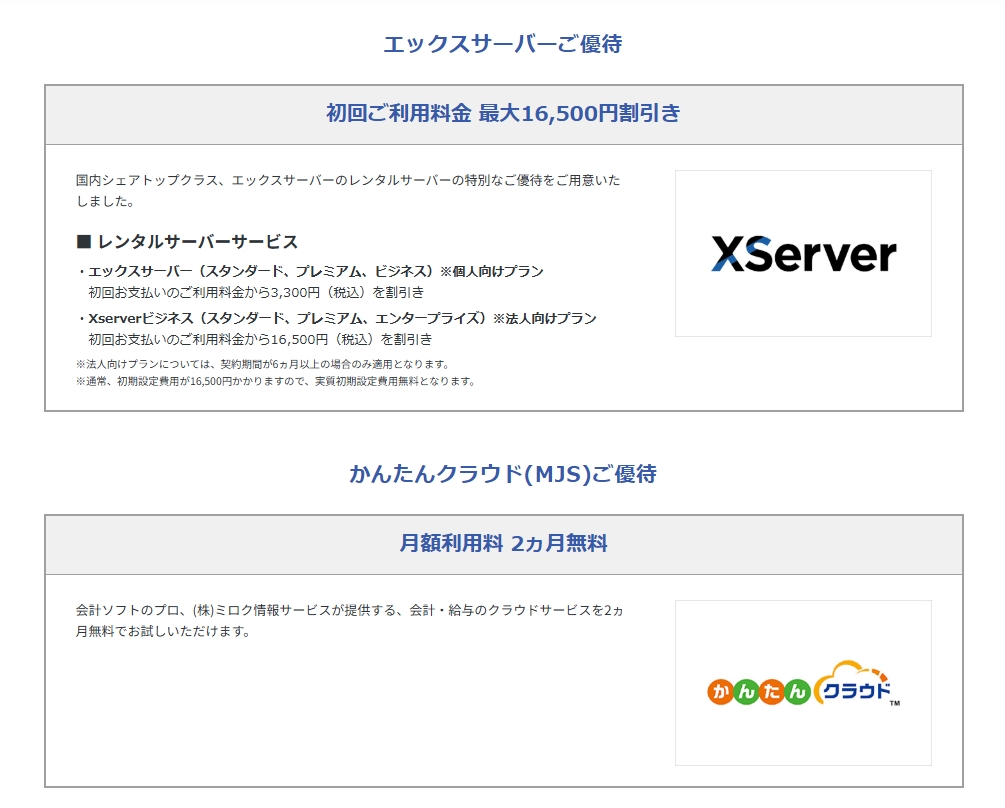Click the TM mark beside かんたんクラウド logo
This screenshot has width=1005, height=808.
(x=895, y=703)
